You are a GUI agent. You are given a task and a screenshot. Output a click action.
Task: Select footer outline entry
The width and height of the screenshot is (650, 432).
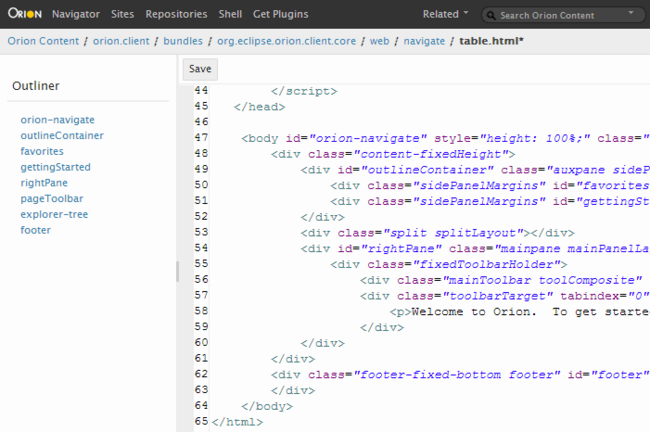(36, 230)
